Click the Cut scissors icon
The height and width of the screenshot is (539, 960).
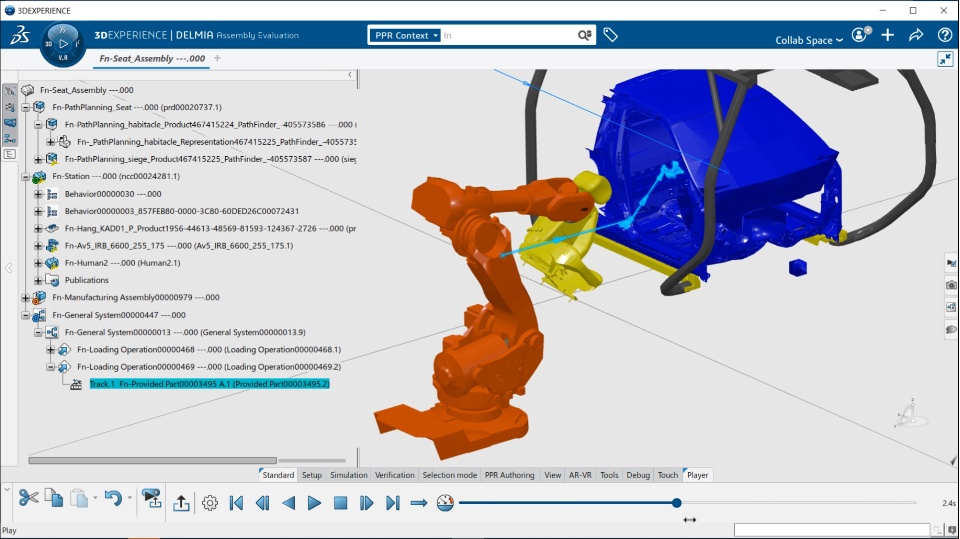click(28, 498)
